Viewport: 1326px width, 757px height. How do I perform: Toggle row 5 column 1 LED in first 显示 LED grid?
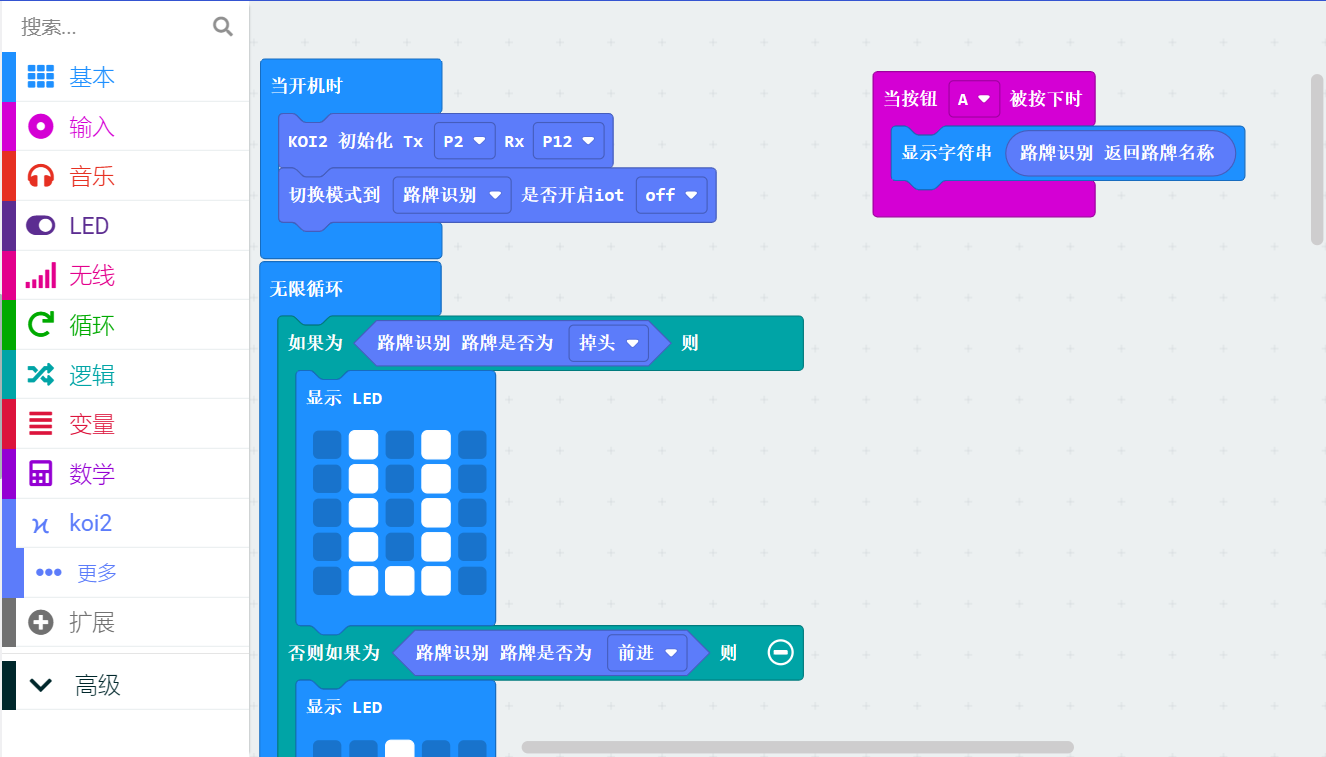click(x=327, y=581)
